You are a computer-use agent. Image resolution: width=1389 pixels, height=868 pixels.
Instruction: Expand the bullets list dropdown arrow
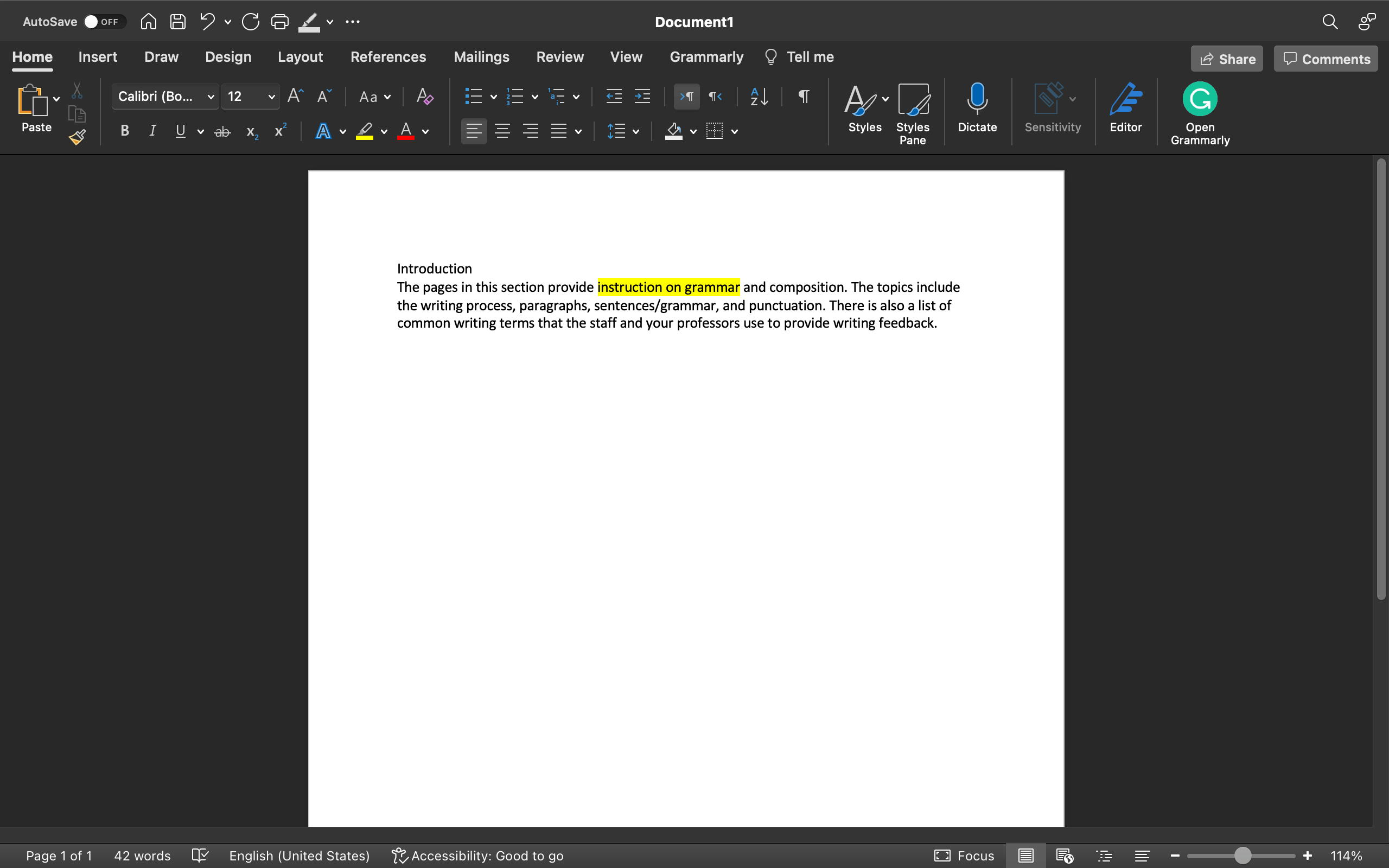point(493,97)
